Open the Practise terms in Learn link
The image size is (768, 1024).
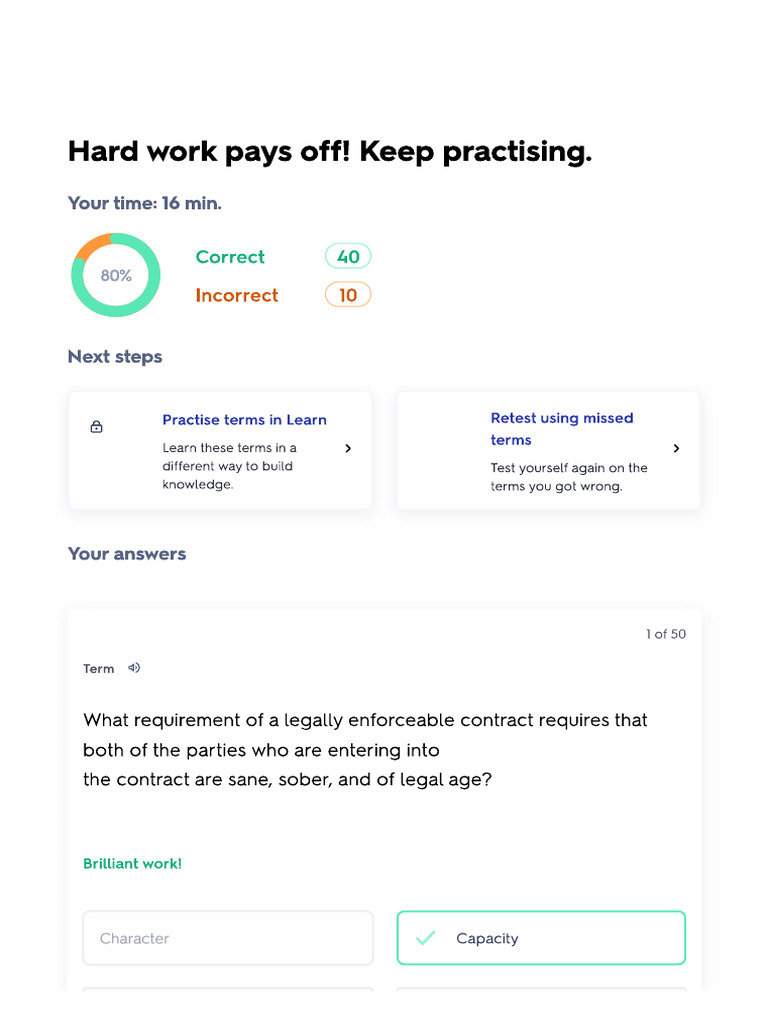pyautogui.click(x=244, y=420)
